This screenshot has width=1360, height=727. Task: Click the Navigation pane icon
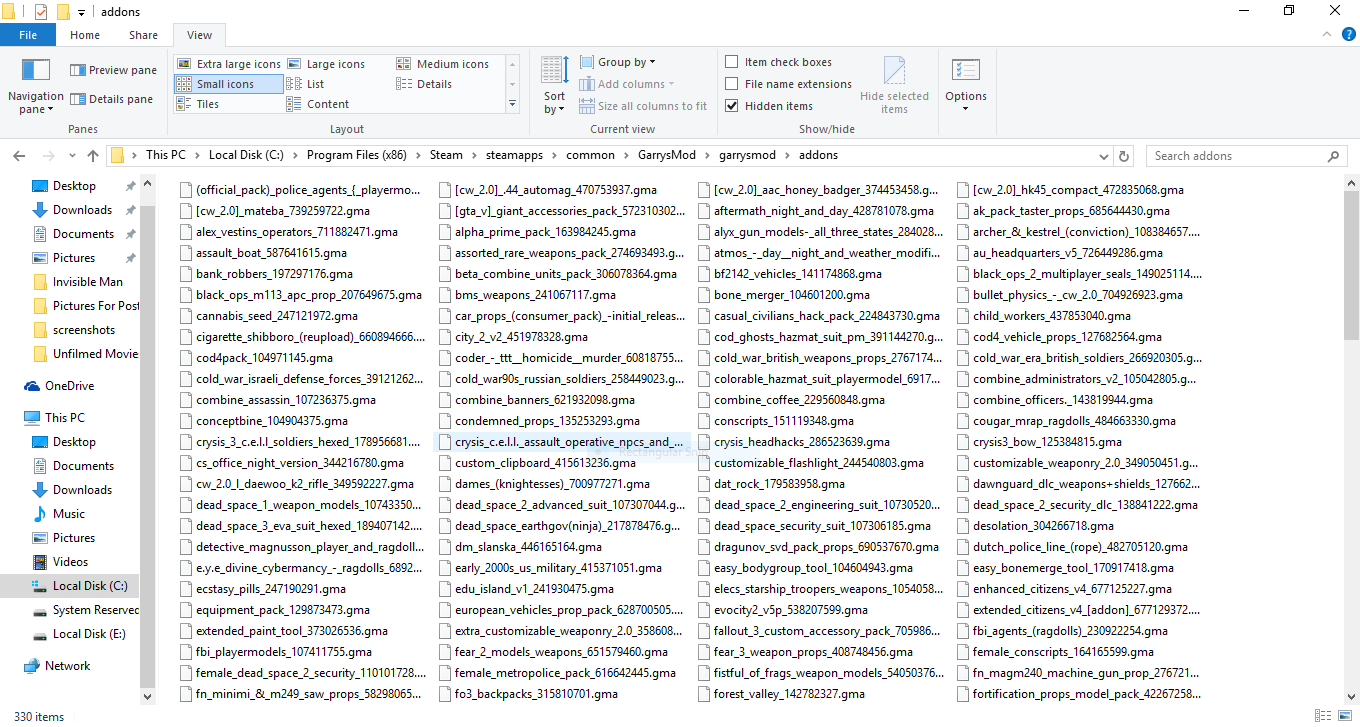click(x=36, y=70)
